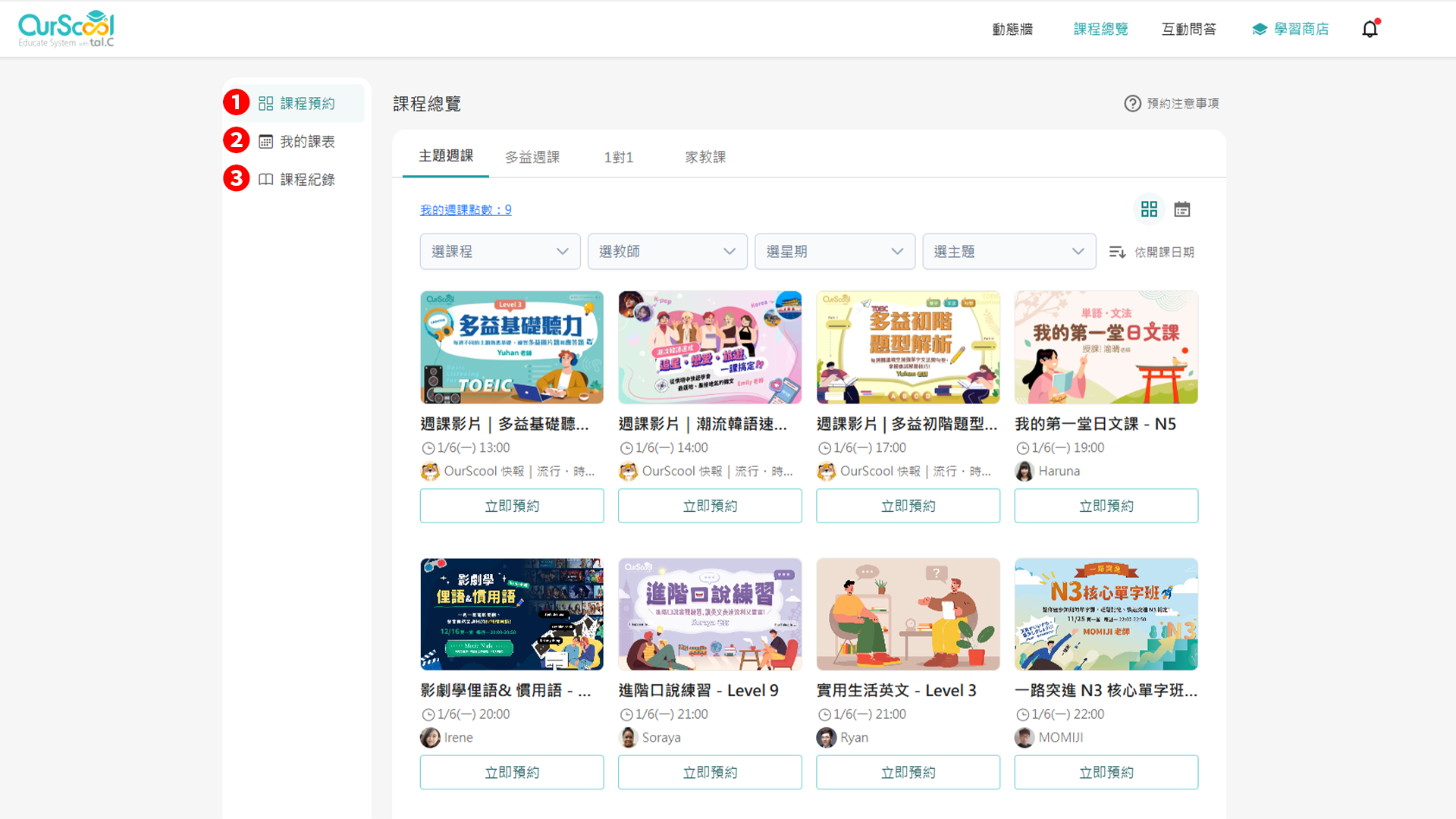Open the 多益基礎聽力 course thumbnail
Viewport: 1456px width, 819px height.
512,347
